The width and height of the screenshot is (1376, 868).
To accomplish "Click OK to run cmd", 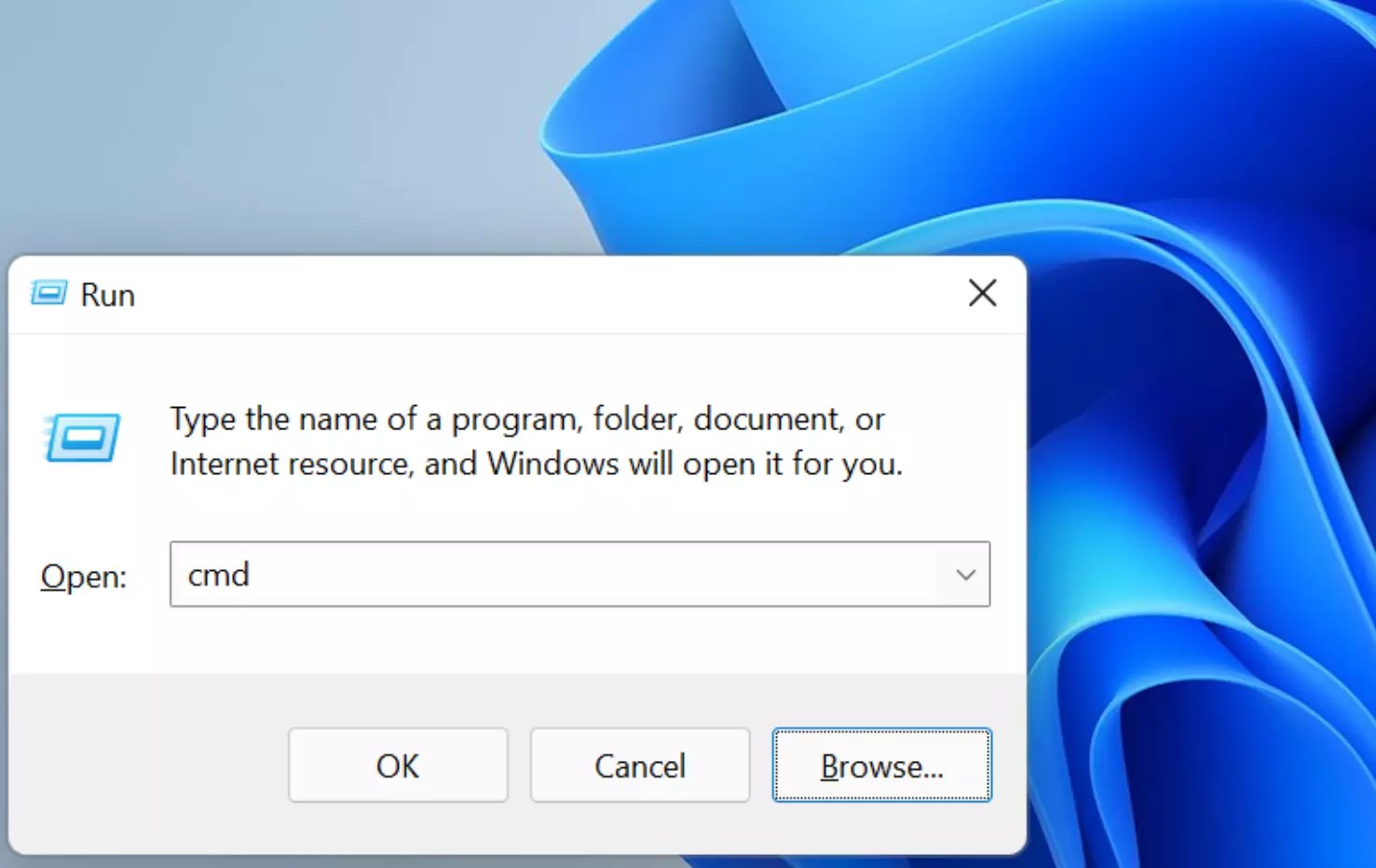I will [x=398, y=766].
